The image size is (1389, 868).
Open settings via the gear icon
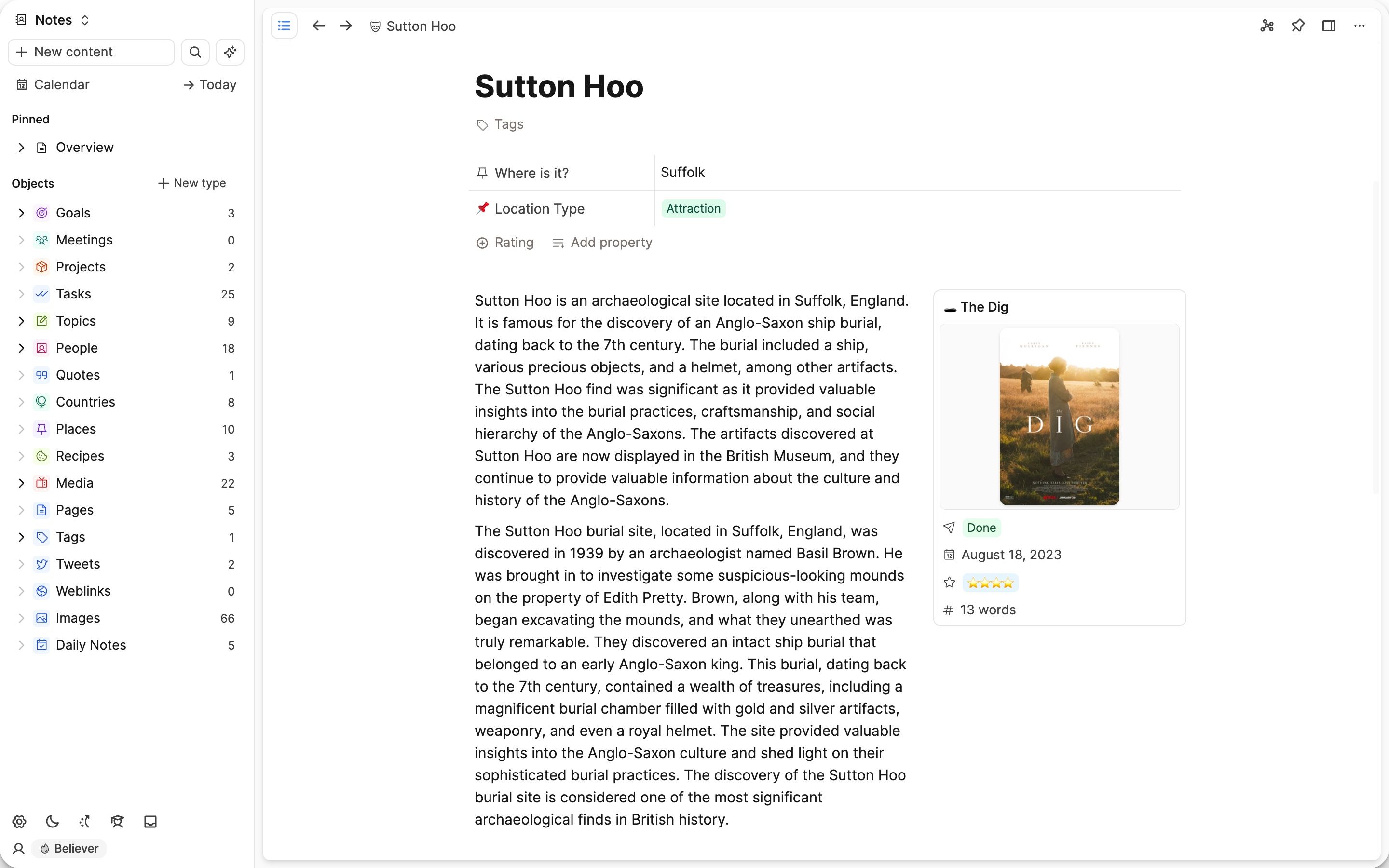pyautogui.click(x=19, y=822)
